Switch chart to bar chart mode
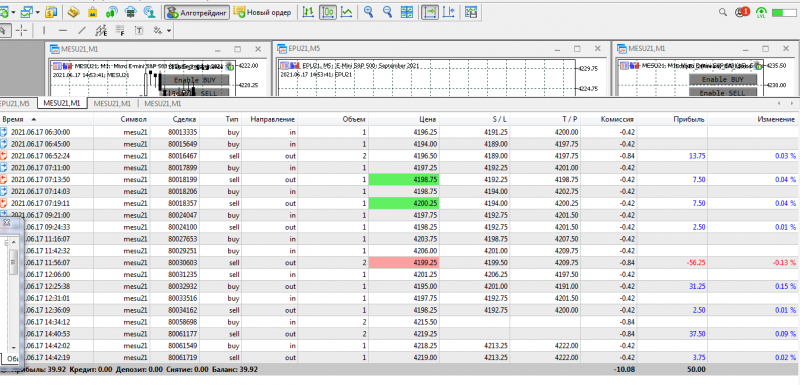The height and width of the screenshot is (385, 800). click(308, 12)
